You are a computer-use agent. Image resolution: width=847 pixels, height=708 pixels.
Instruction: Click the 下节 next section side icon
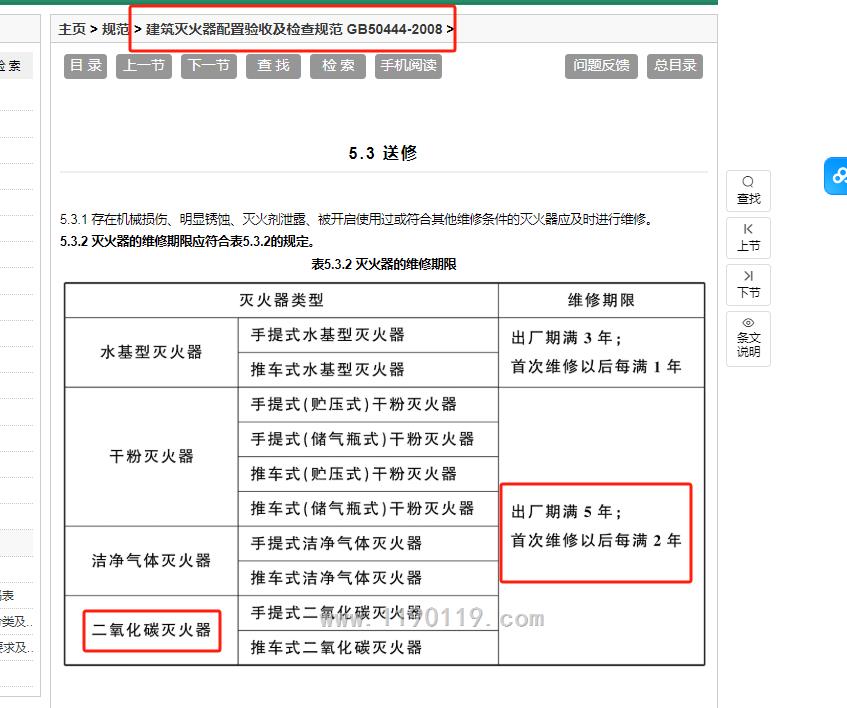pos(748,284)
